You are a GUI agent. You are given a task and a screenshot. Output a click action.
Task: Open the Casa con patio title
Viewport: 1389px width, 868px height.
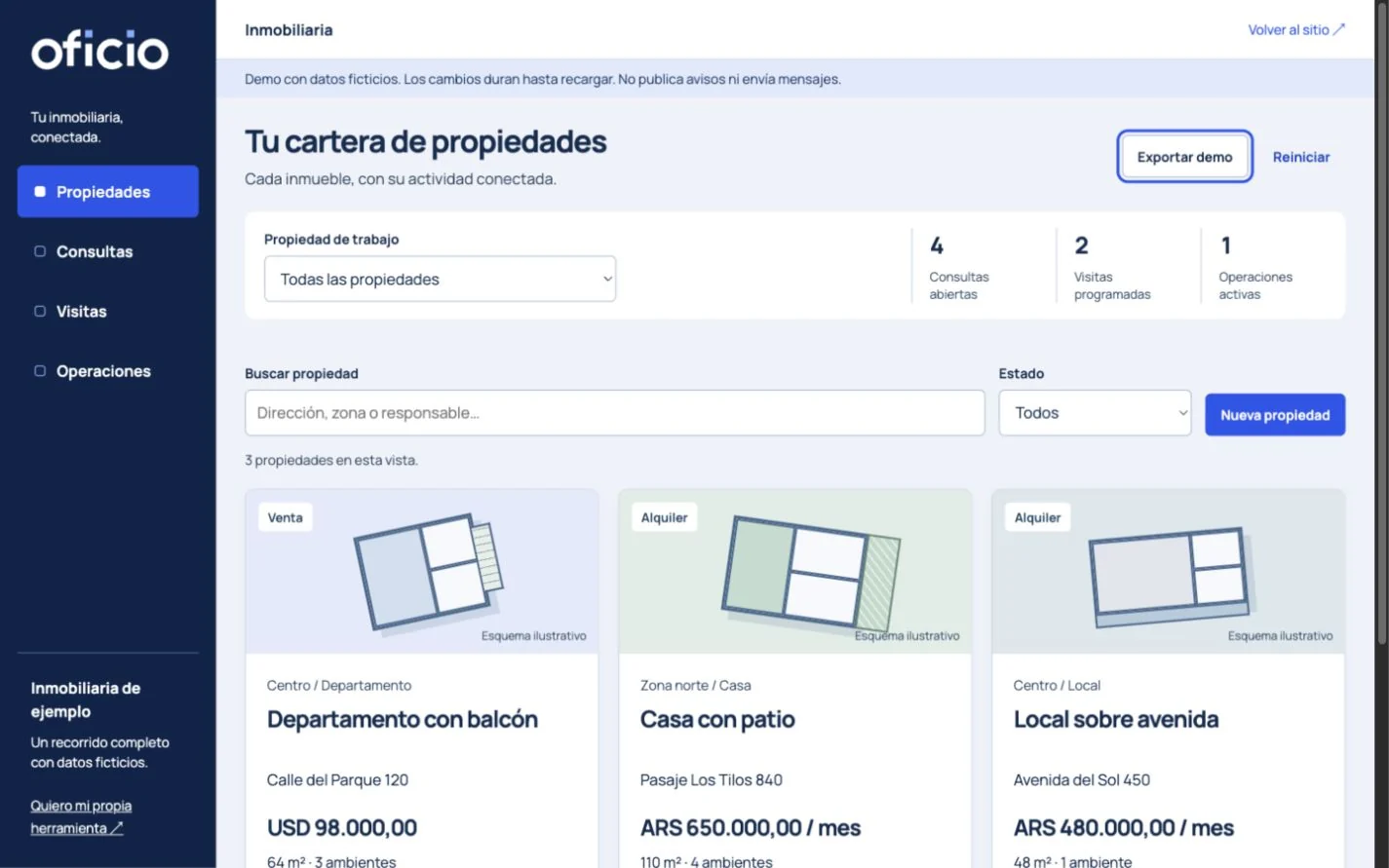(x=717, y=720)
